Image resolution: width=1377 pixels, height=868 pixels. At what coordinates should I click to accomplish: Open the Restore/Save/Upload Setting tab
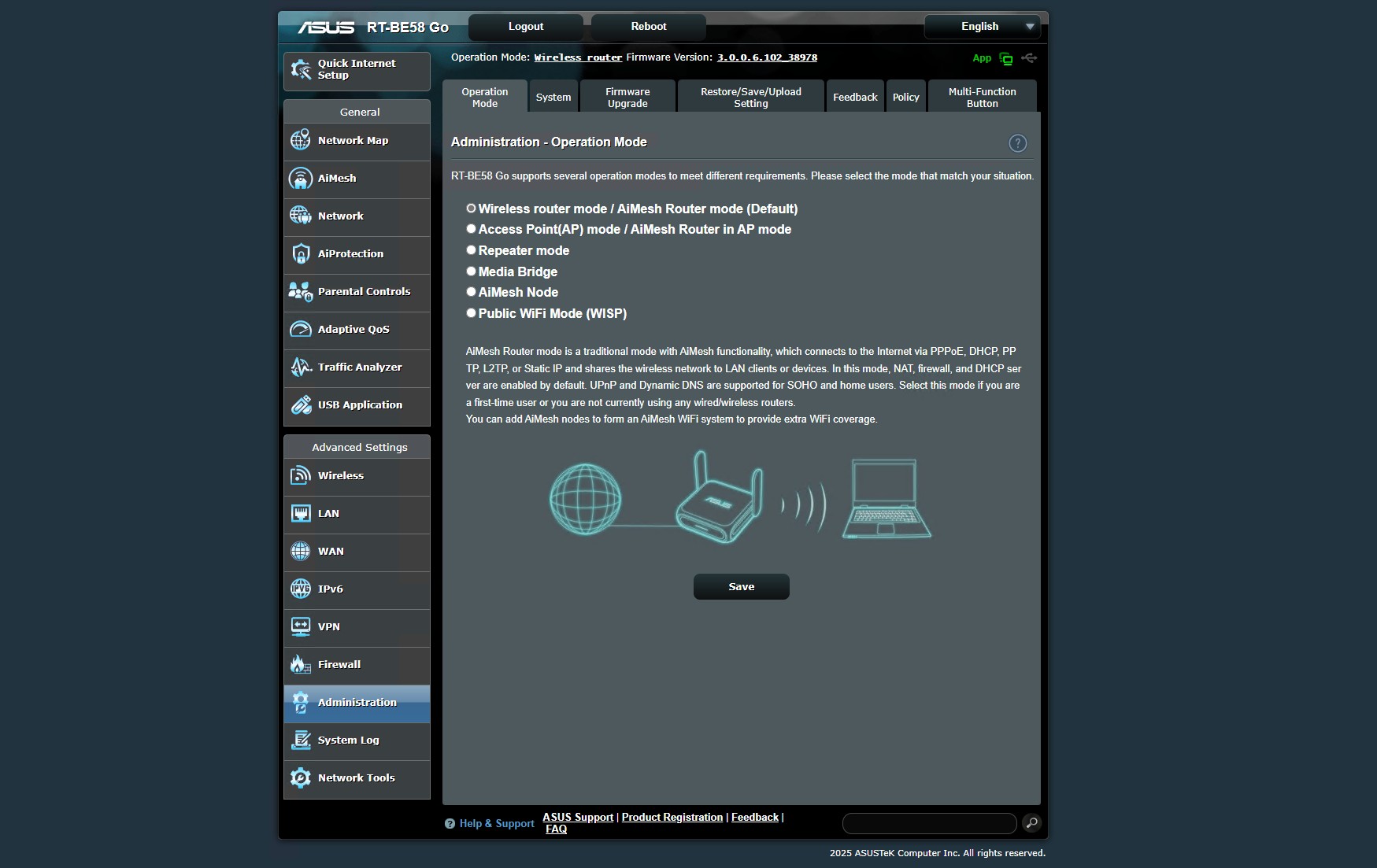click(x=751, y=98)
